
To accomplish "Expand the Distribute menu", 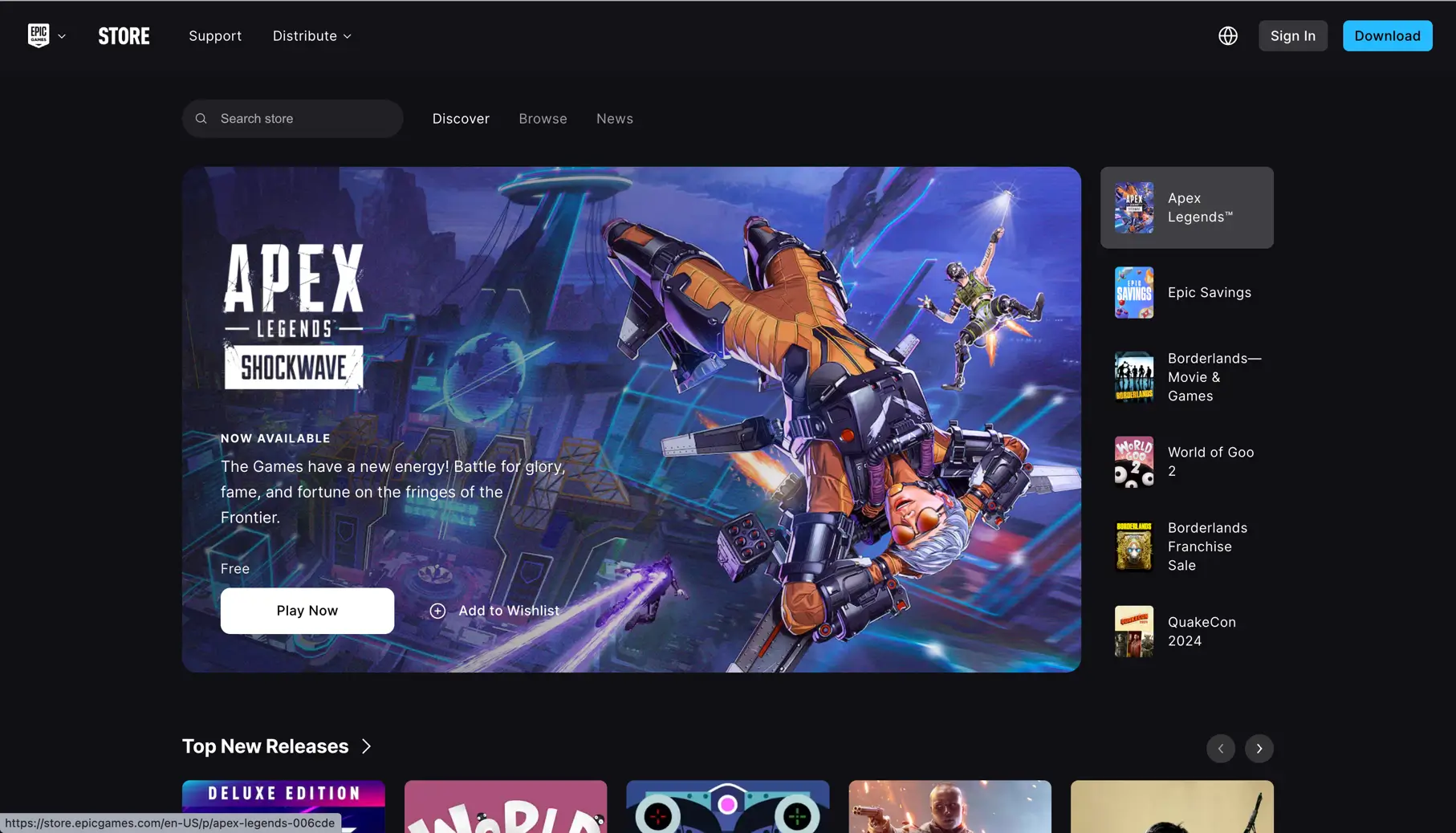I will 311,35.
